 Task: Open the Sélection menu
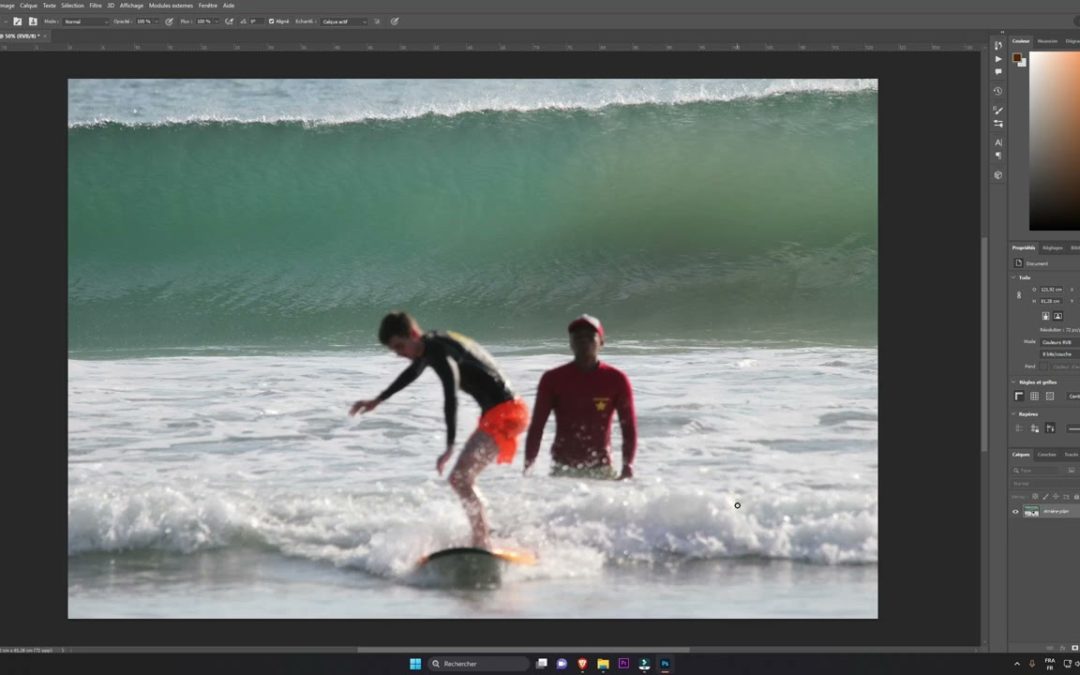72,6
